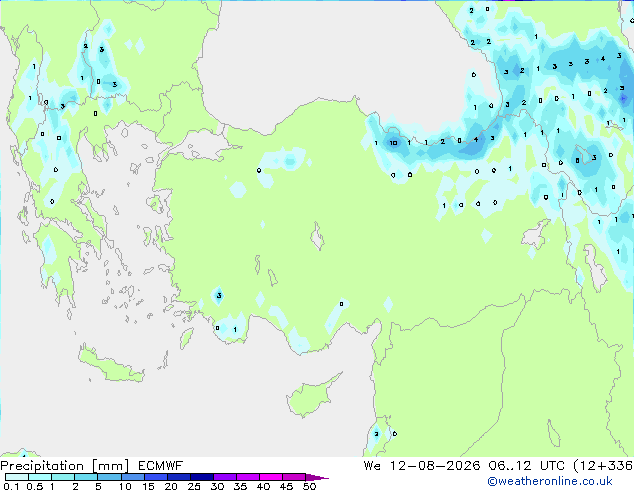Click the legend scale label "35"

click(x=240, y=486)
